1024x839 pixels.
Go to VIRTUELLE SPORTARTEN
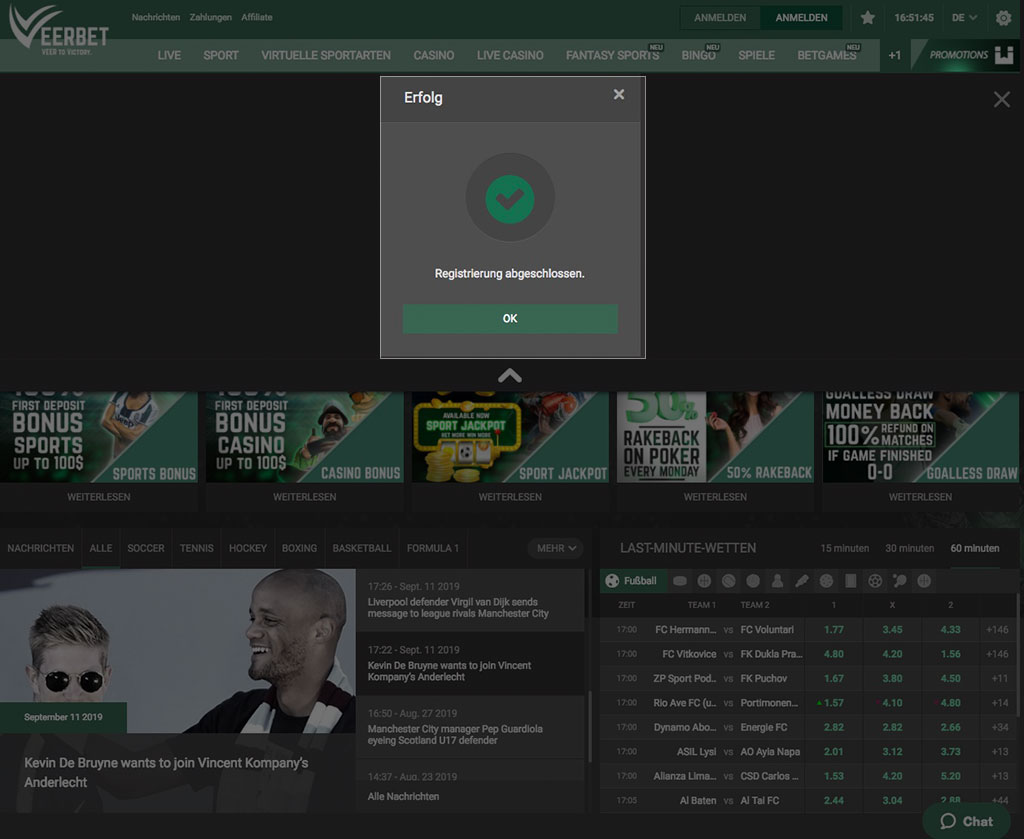(x=326, y=55)
